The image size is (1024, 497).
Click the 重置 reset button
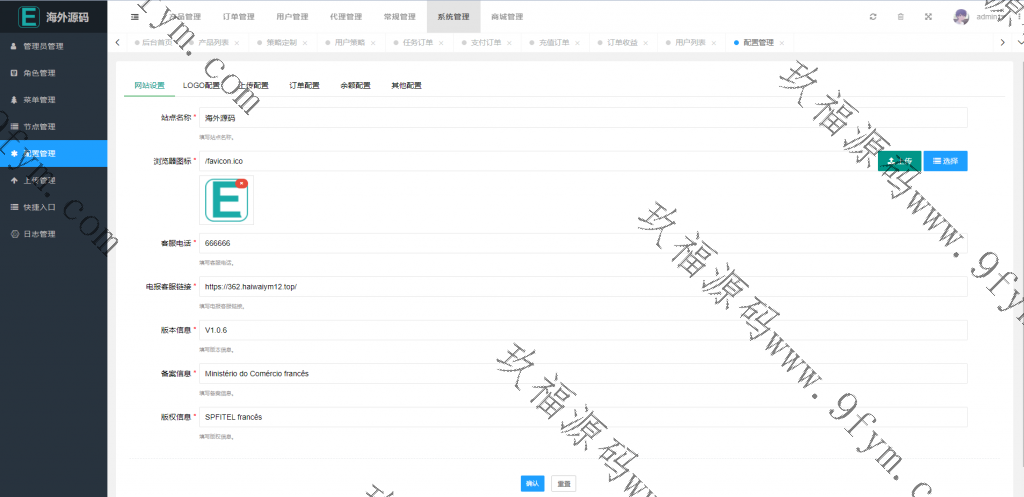pos(563,483)
